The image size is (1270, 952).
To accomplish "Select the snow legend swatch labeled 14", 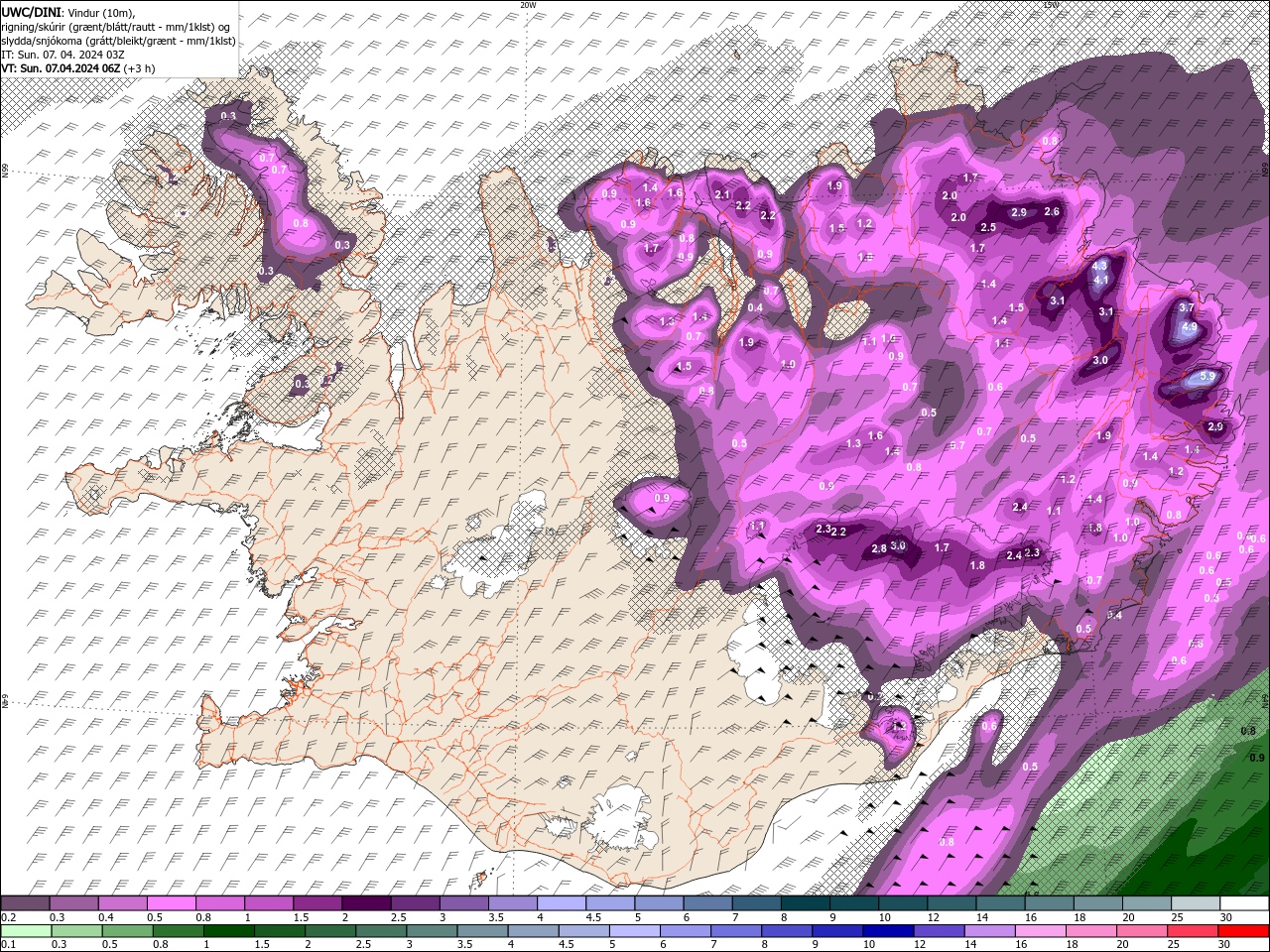I will click(x=1000, y=903).
